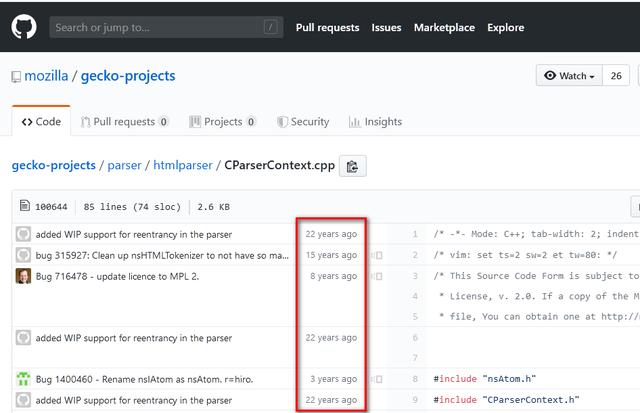Open the mozilla organization link

click(x=46, y=76)
